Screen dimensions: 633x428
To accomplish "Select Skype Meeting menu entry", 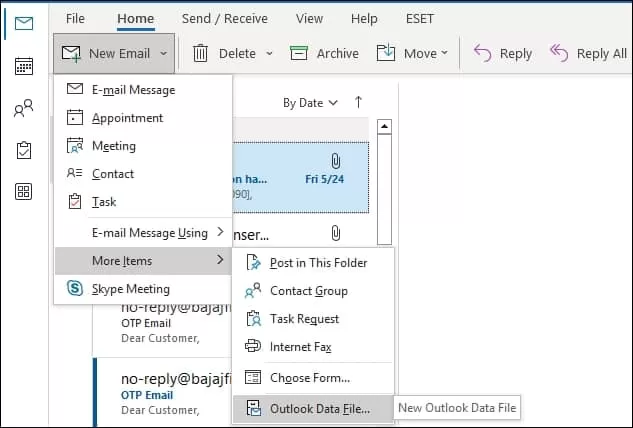I will pyautogui.click(x=143, y=289).
